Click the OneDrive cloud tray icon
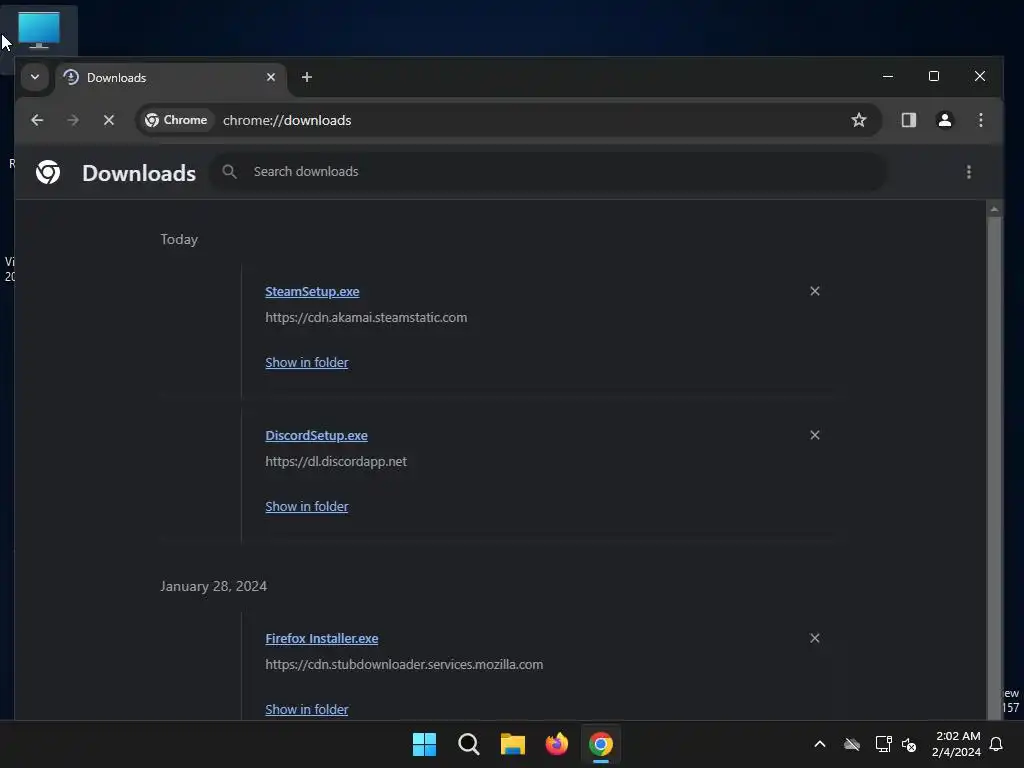 pyautogui.click(x=852, y=744)
